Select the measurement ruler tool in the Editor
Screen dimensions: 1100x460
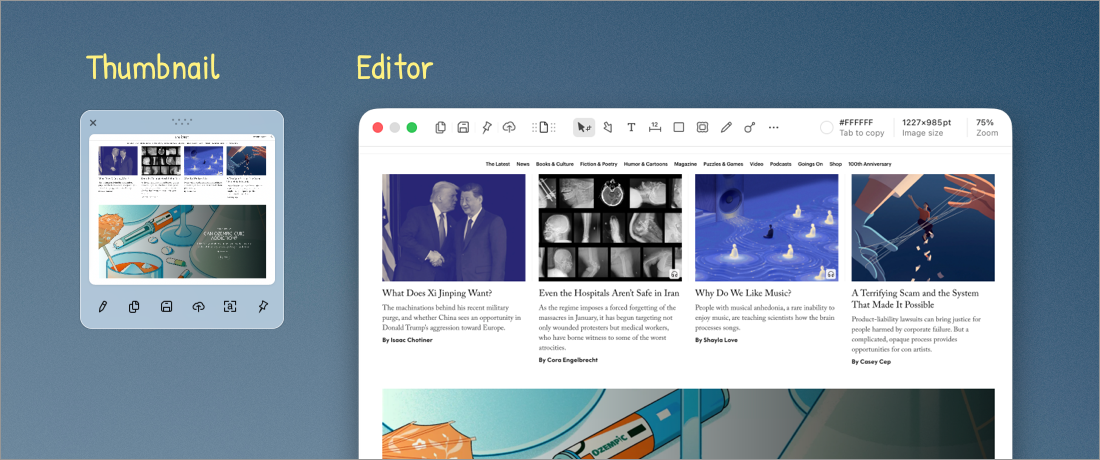[x=655, y=127]
